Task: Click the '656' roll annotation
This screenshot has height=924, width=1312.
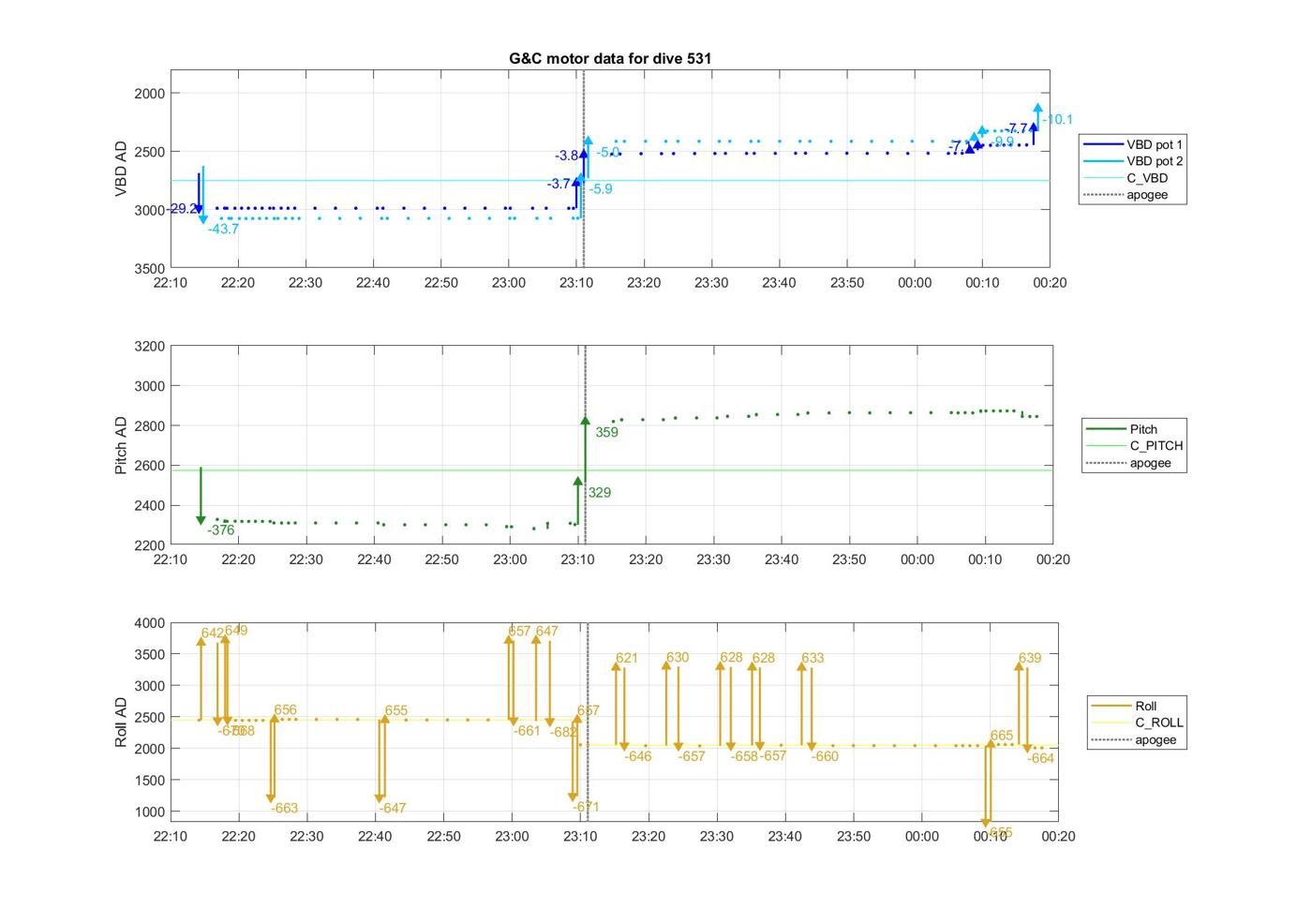Action: coord(285,710)
